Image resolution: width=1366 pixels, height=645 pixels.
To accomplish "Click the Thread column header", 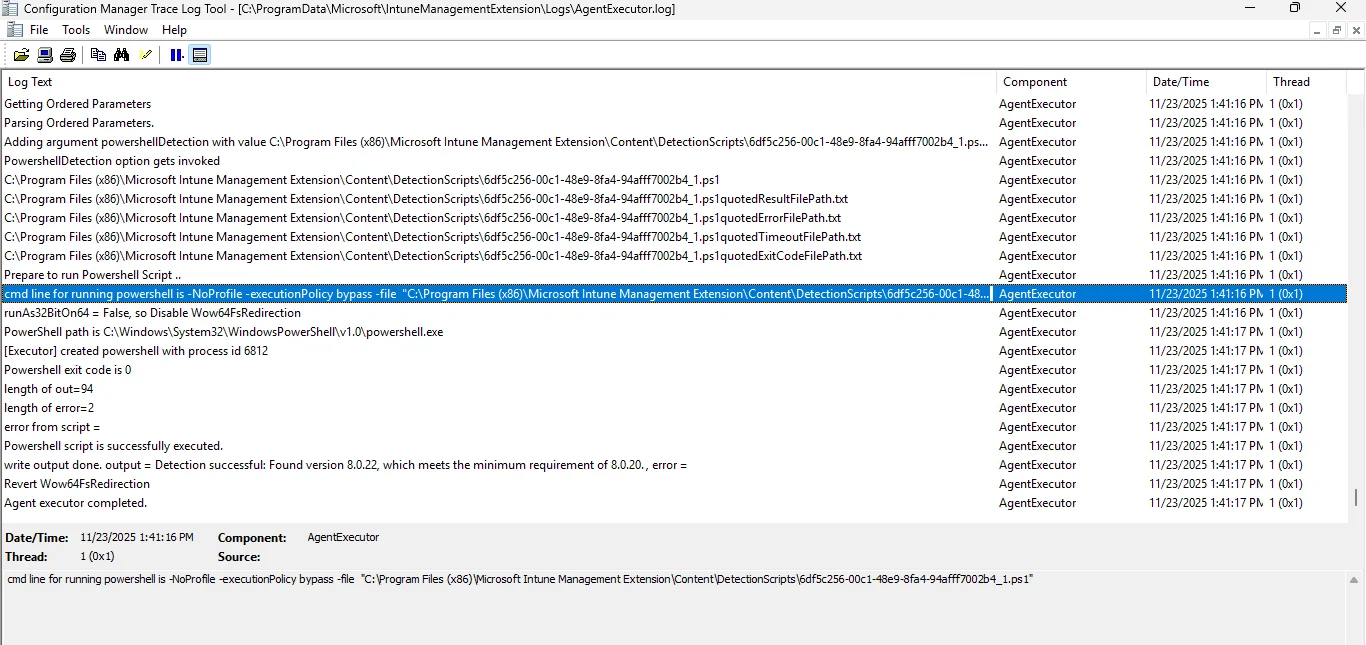I will 1305,82.
